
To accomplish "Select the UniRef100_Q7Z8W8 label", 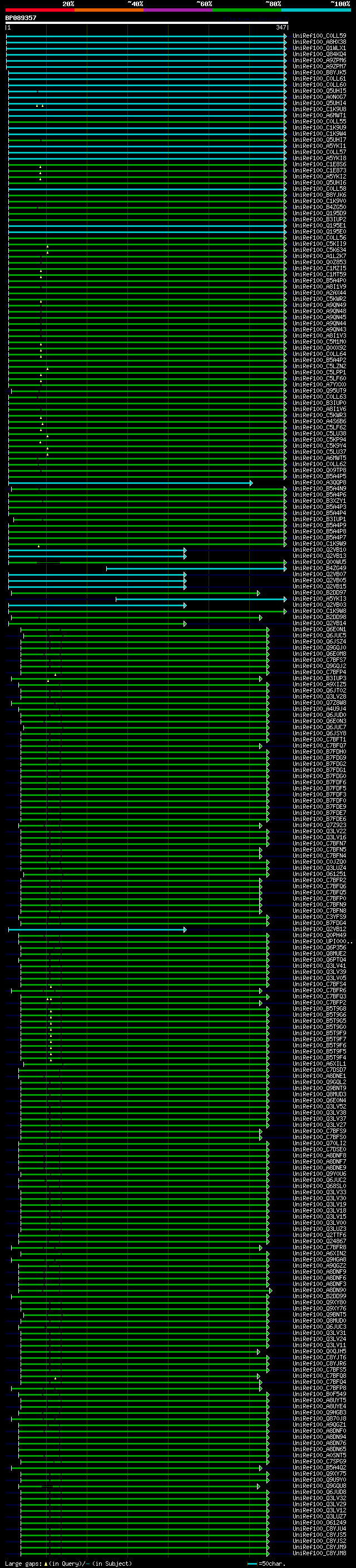I will coord(319,703).
